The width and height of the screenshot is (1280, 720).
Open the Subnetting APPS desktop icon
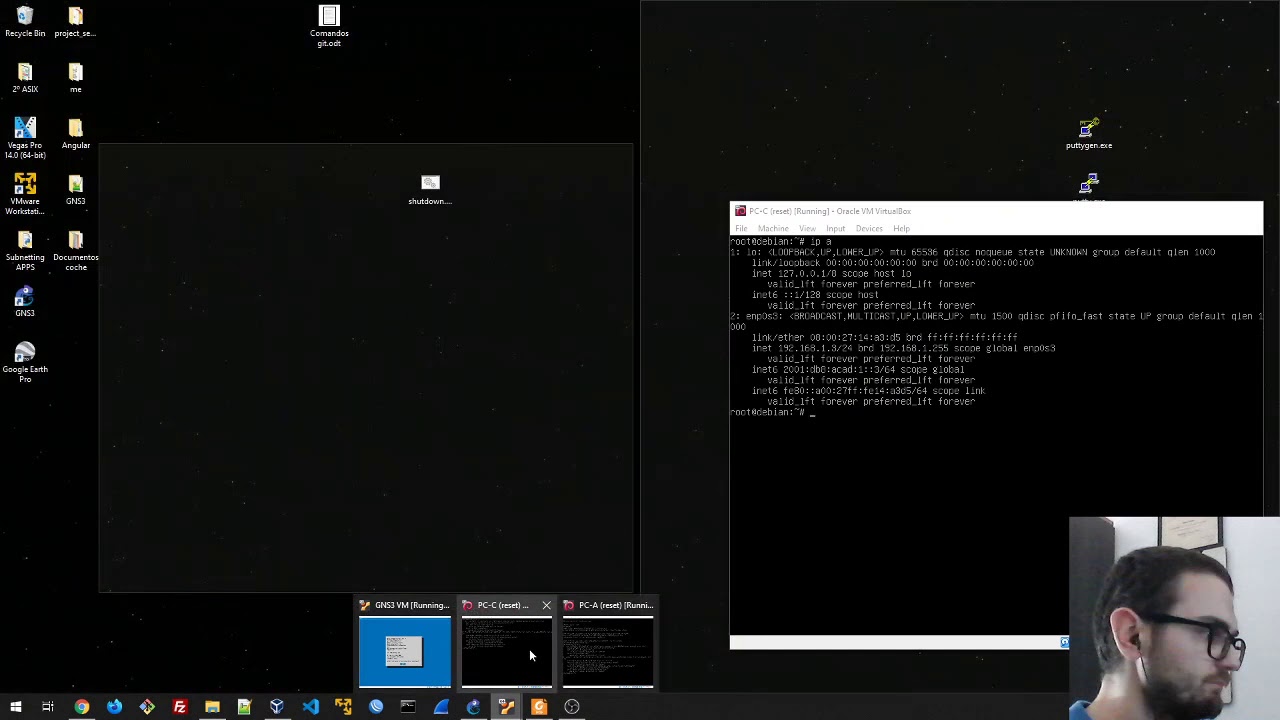[x=25, y=250]
